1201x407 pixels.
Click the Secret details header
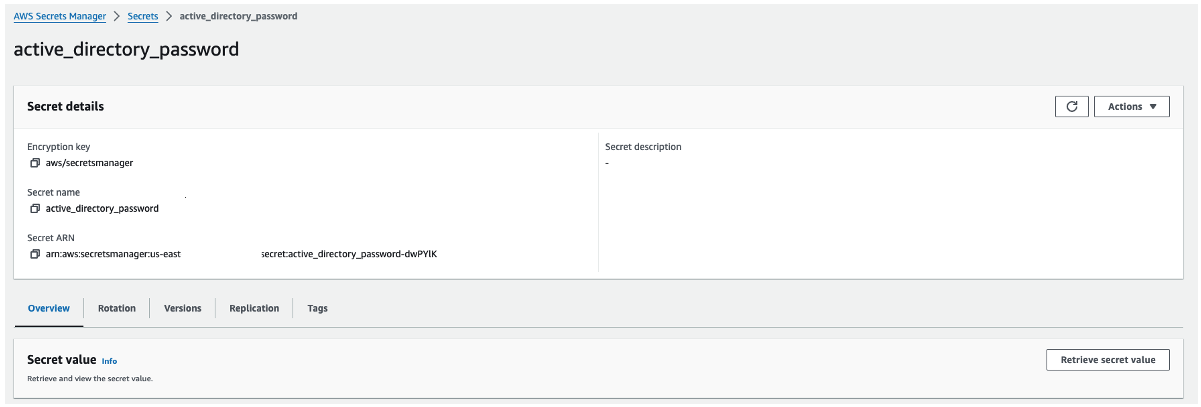65,106
